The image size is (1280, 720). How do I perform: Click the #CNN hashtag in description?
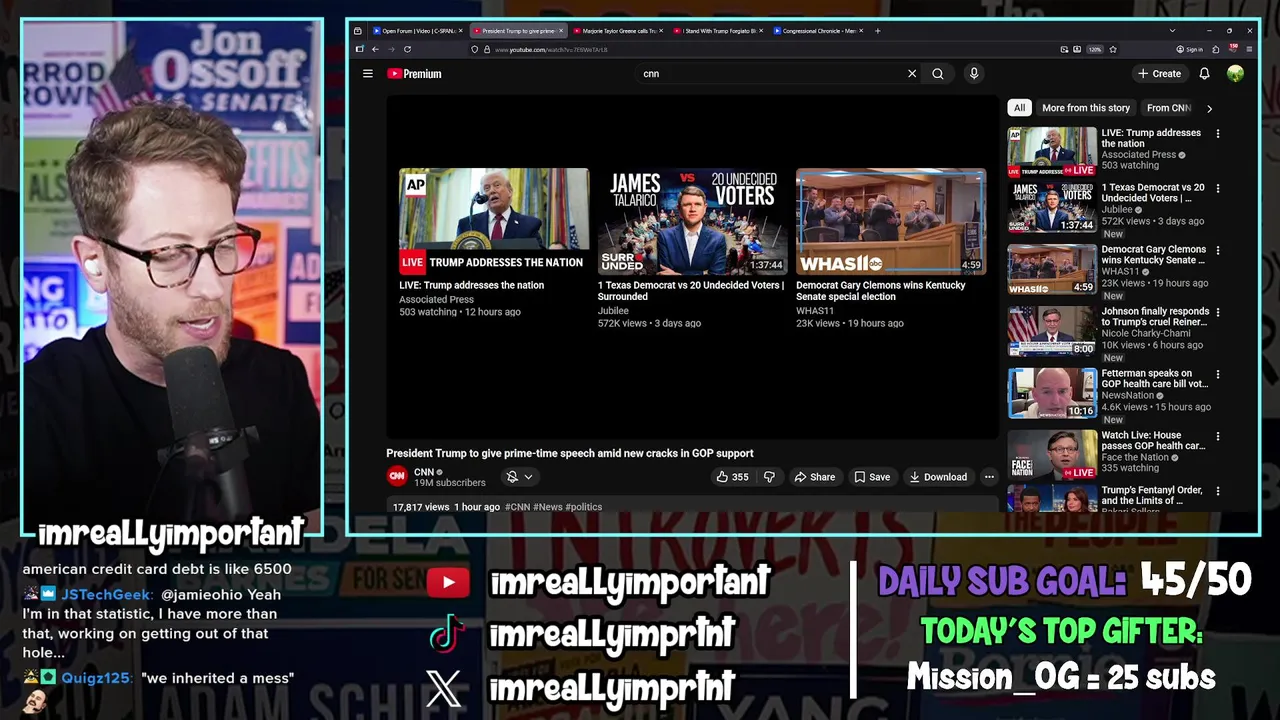pos(517,507)
